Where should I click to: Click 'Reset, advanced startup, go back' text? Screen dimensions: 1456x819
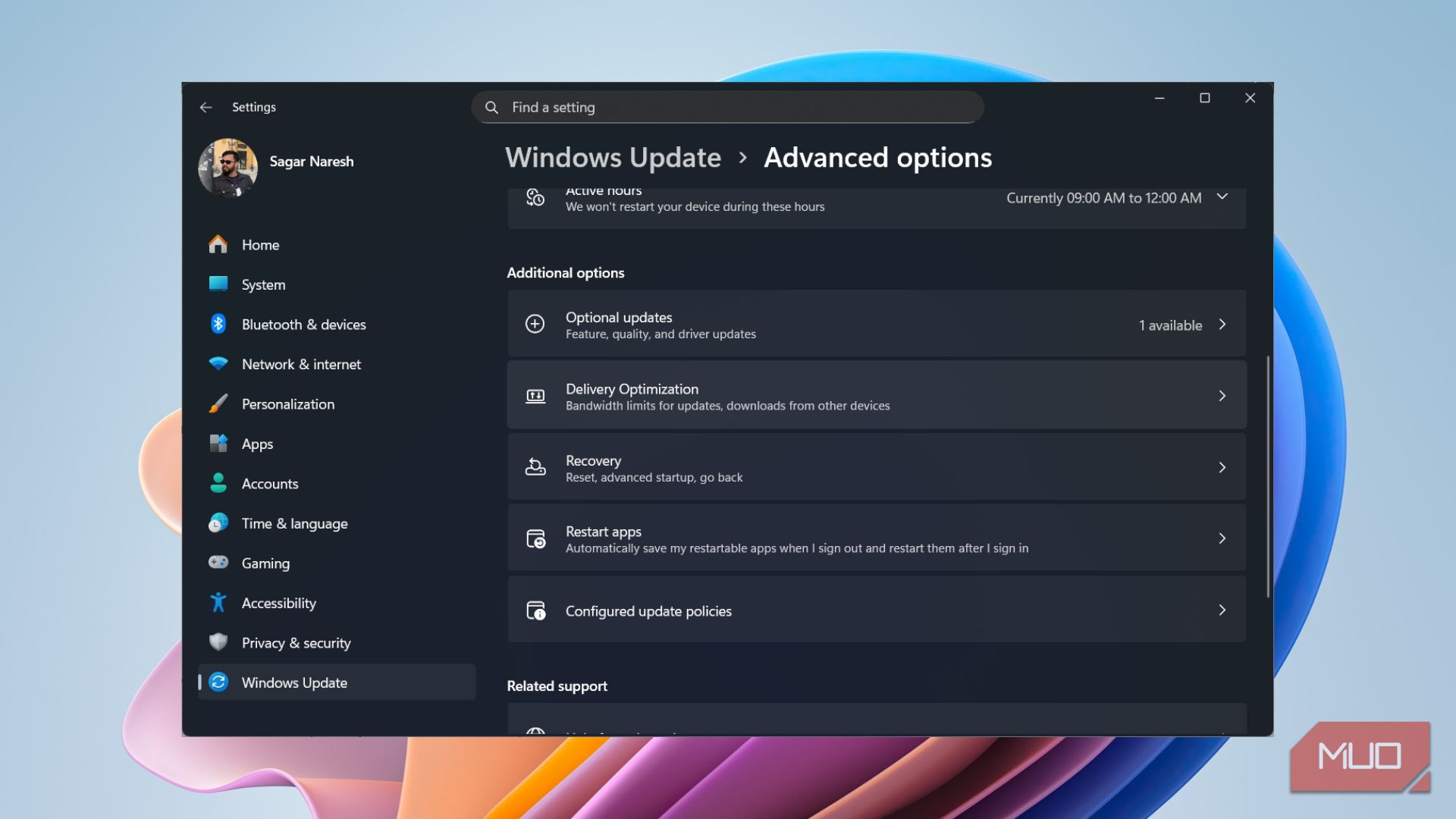(654, 478)
